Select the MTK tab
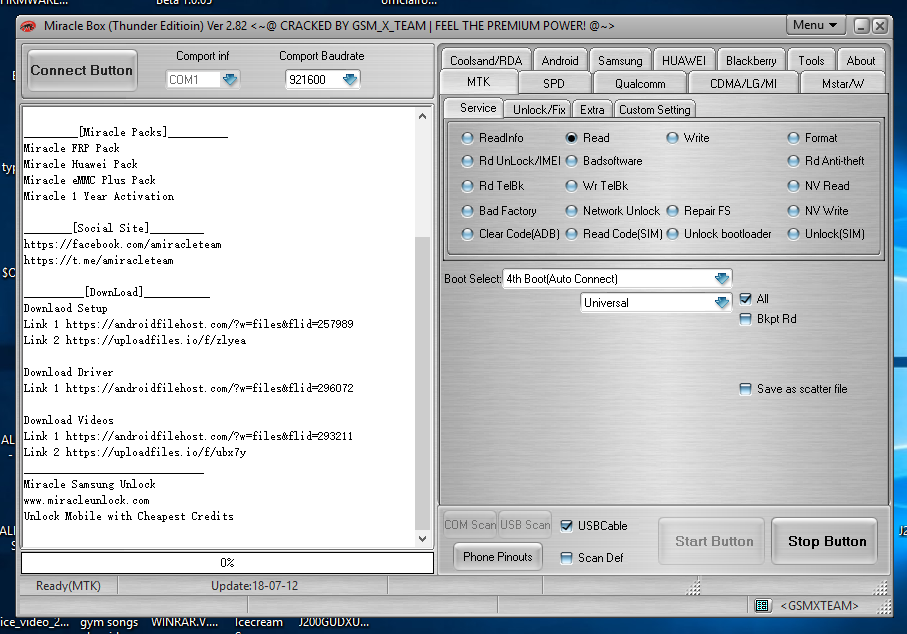Screen dimensions: 907x634 click(478, 82)
